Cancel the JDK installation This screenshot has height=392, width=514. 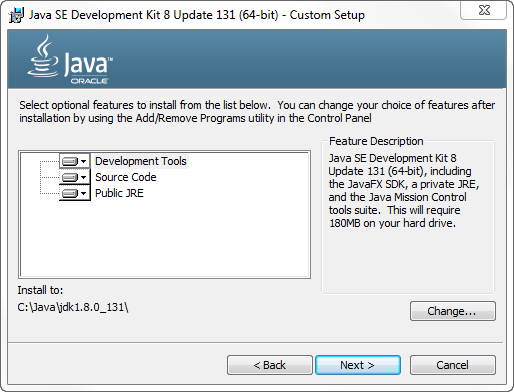pos(453,365)
